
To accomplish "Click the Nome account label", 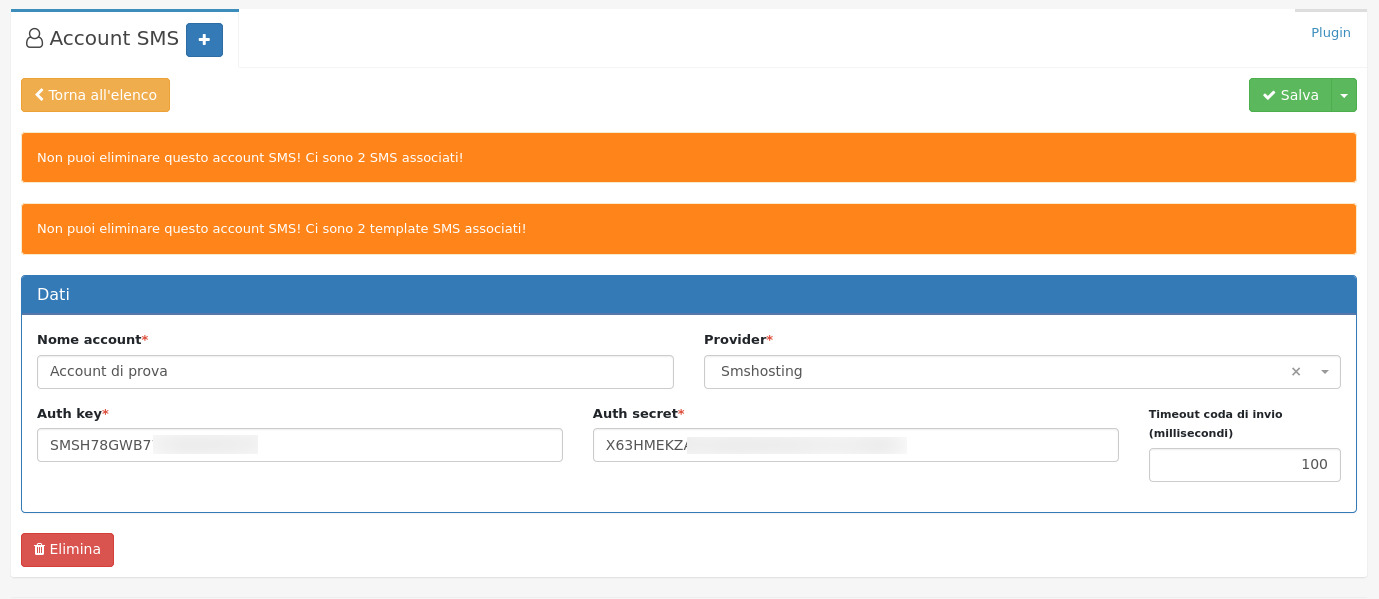I will click(x=89, y=340).
